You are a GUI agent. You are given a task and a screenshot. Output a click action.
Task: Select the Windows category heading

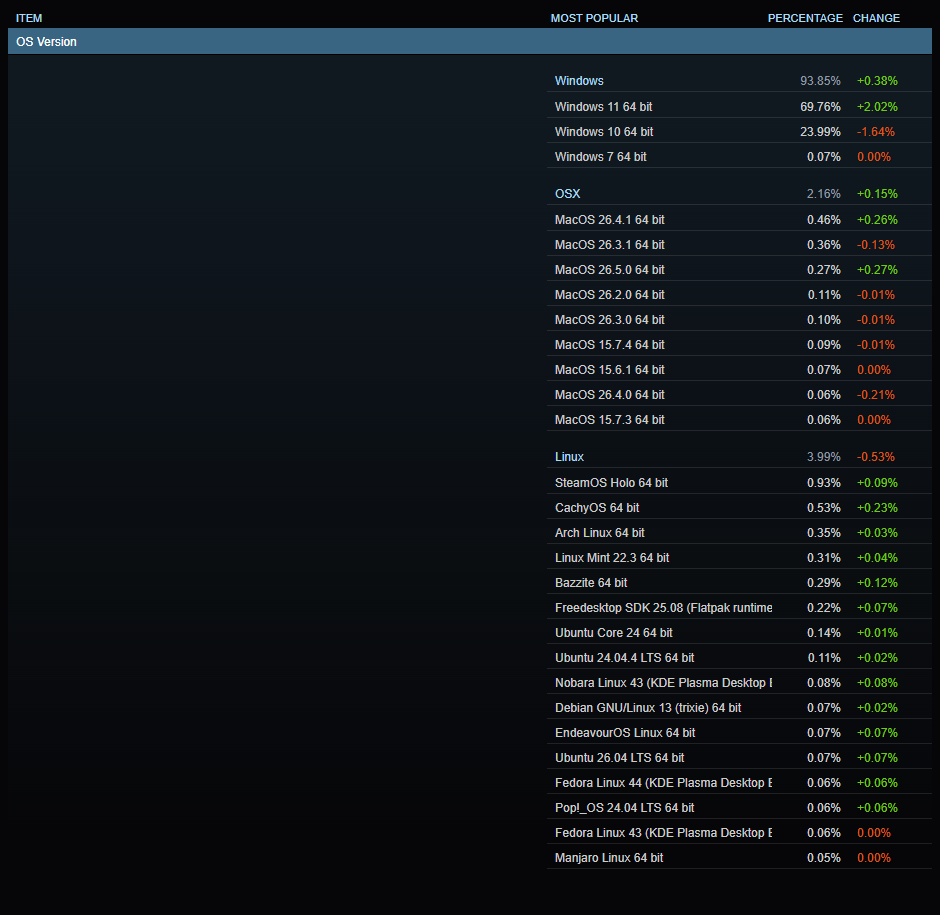pos(579,80)
